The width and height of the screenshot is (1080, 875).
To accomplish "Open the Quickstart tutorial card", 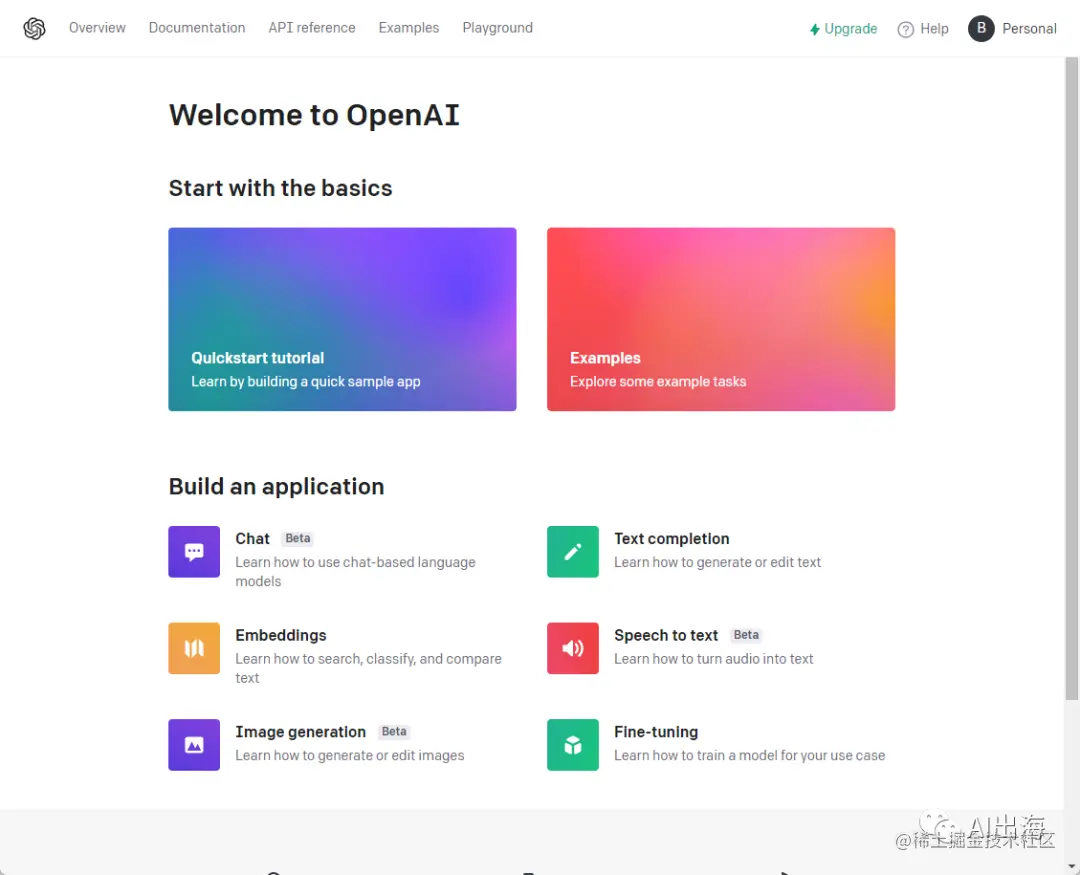I will (342, 320).
